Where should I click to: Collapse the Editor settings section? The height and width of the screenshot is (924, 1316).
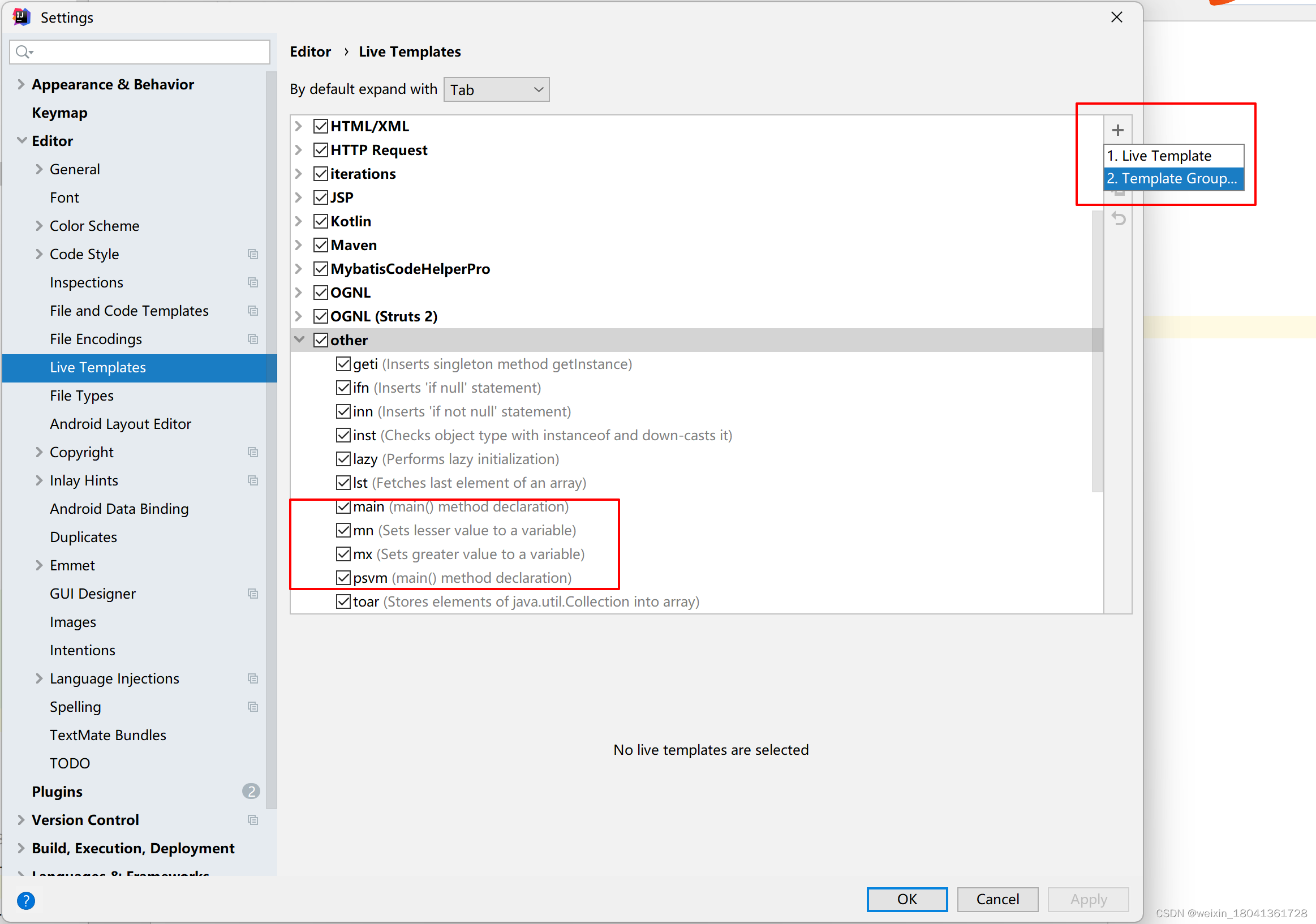(21, 140)
